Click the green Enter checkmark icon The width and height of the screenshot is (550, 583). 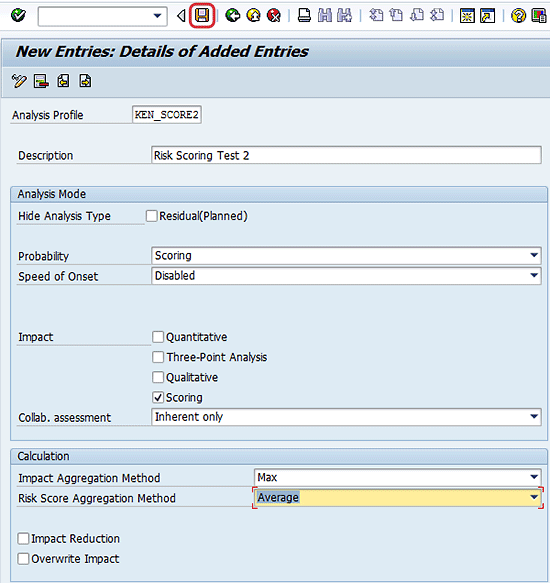[18, 16]
